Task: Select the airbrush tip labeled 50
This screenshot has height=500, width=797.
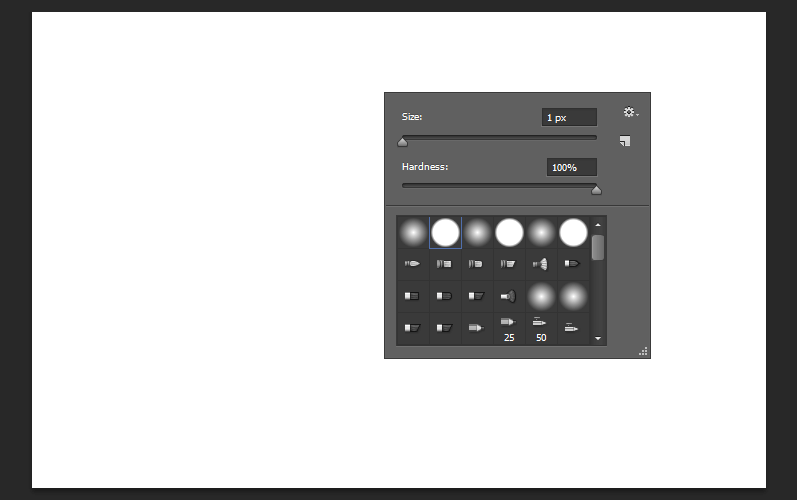Action: (x=541, y=329)
